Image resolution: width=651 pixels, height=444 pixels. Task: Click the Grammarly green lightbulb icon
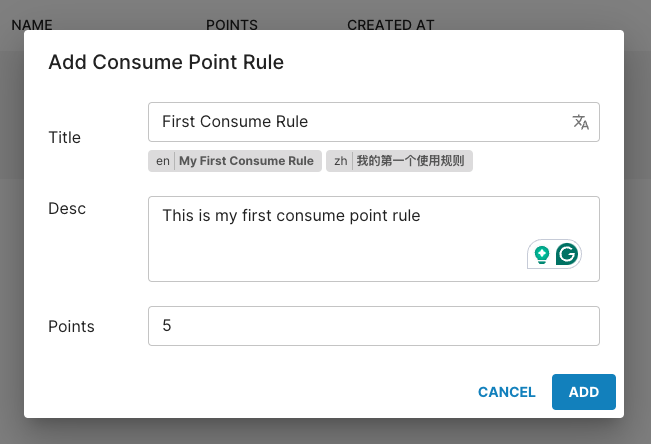(x=542, y=254)
